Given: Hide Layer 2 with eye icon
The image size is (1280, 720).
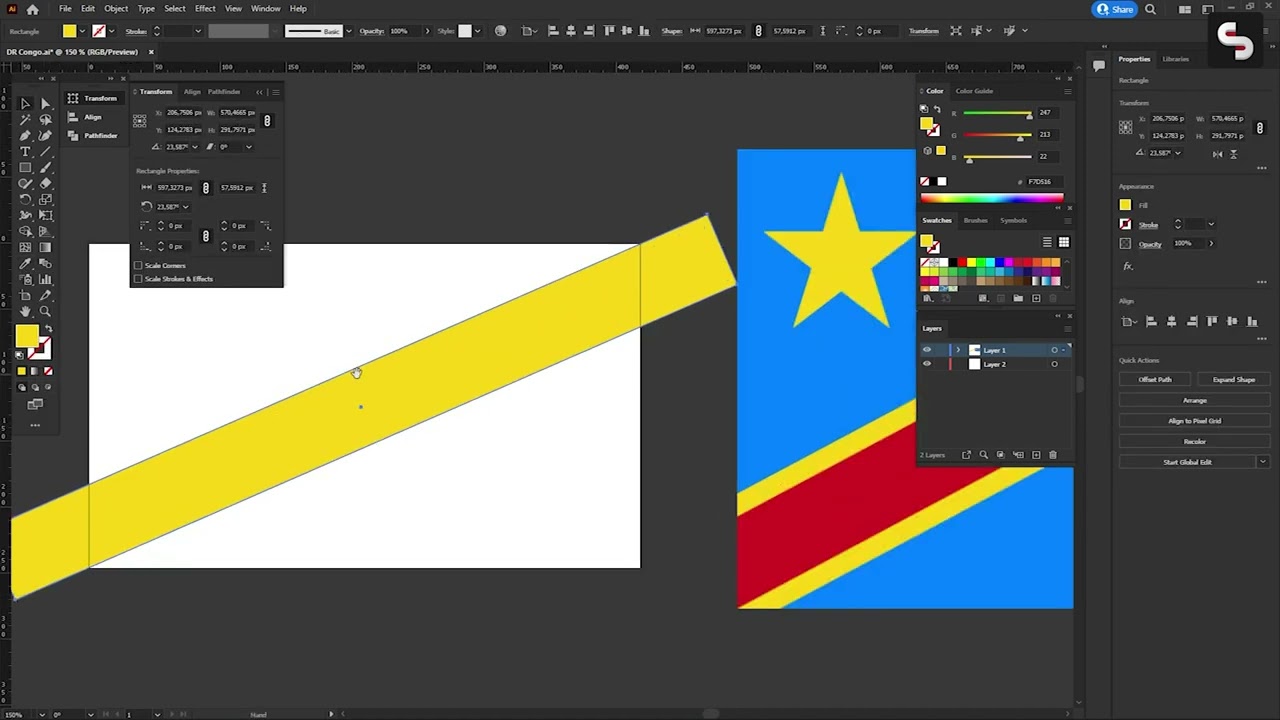Looking at the screenshot, I should coord(927,364).
